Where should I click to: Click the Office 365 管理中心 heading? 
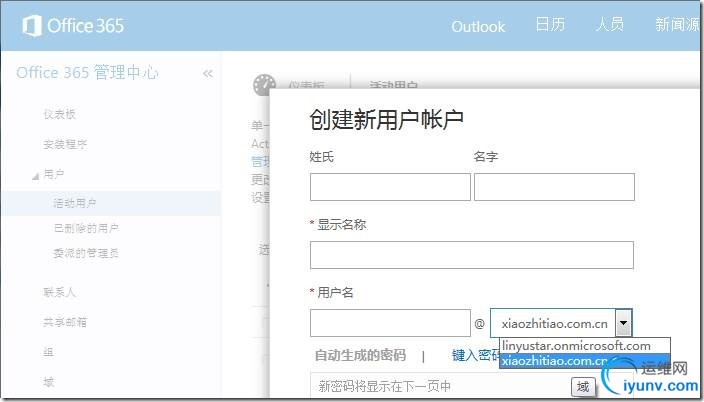87,72
